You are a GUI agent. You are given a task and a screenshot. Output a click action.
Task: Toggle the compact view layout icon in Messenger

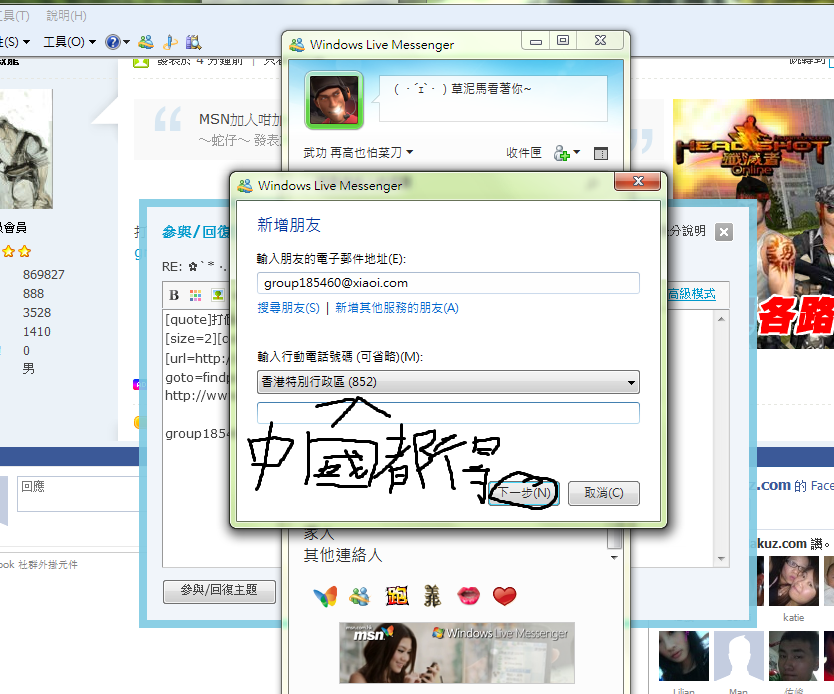coord(601,154)
